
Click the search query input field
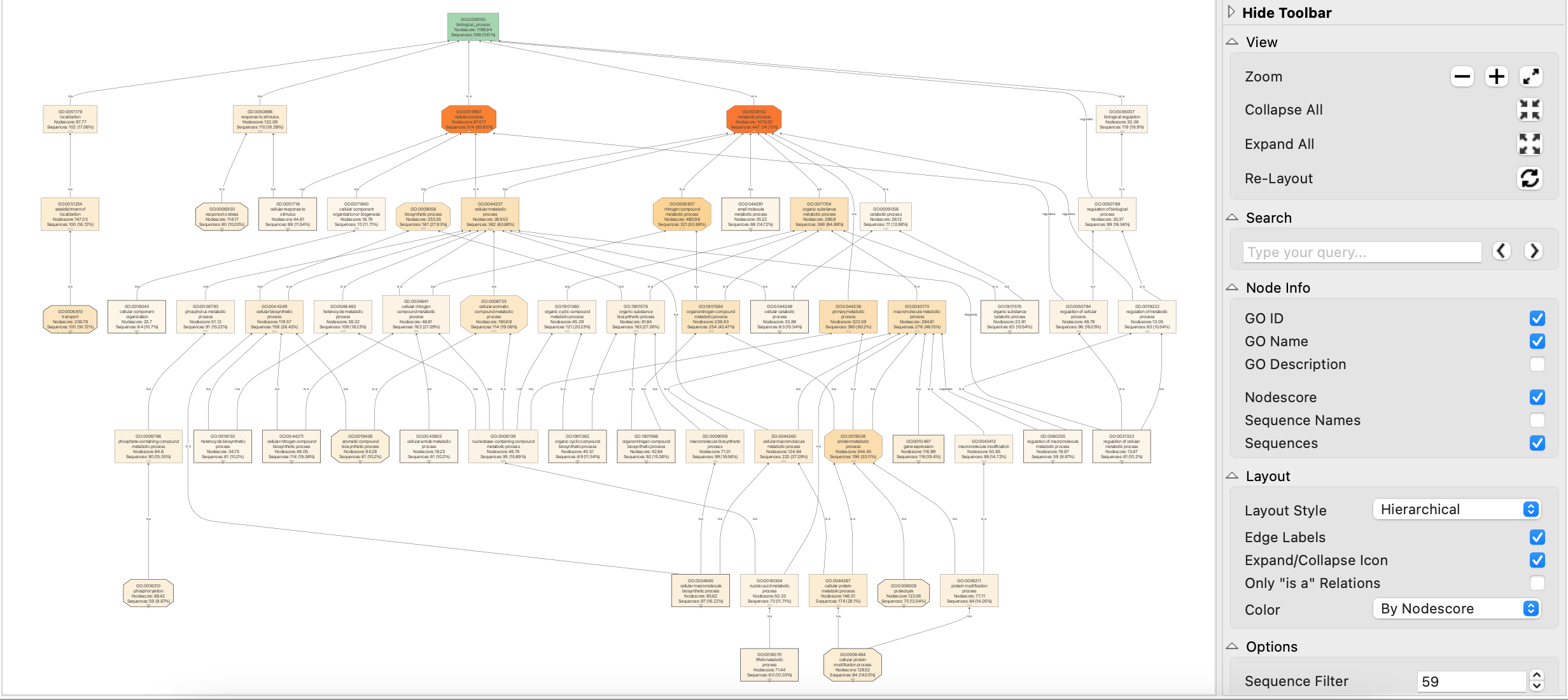(x=1362, y=252)
